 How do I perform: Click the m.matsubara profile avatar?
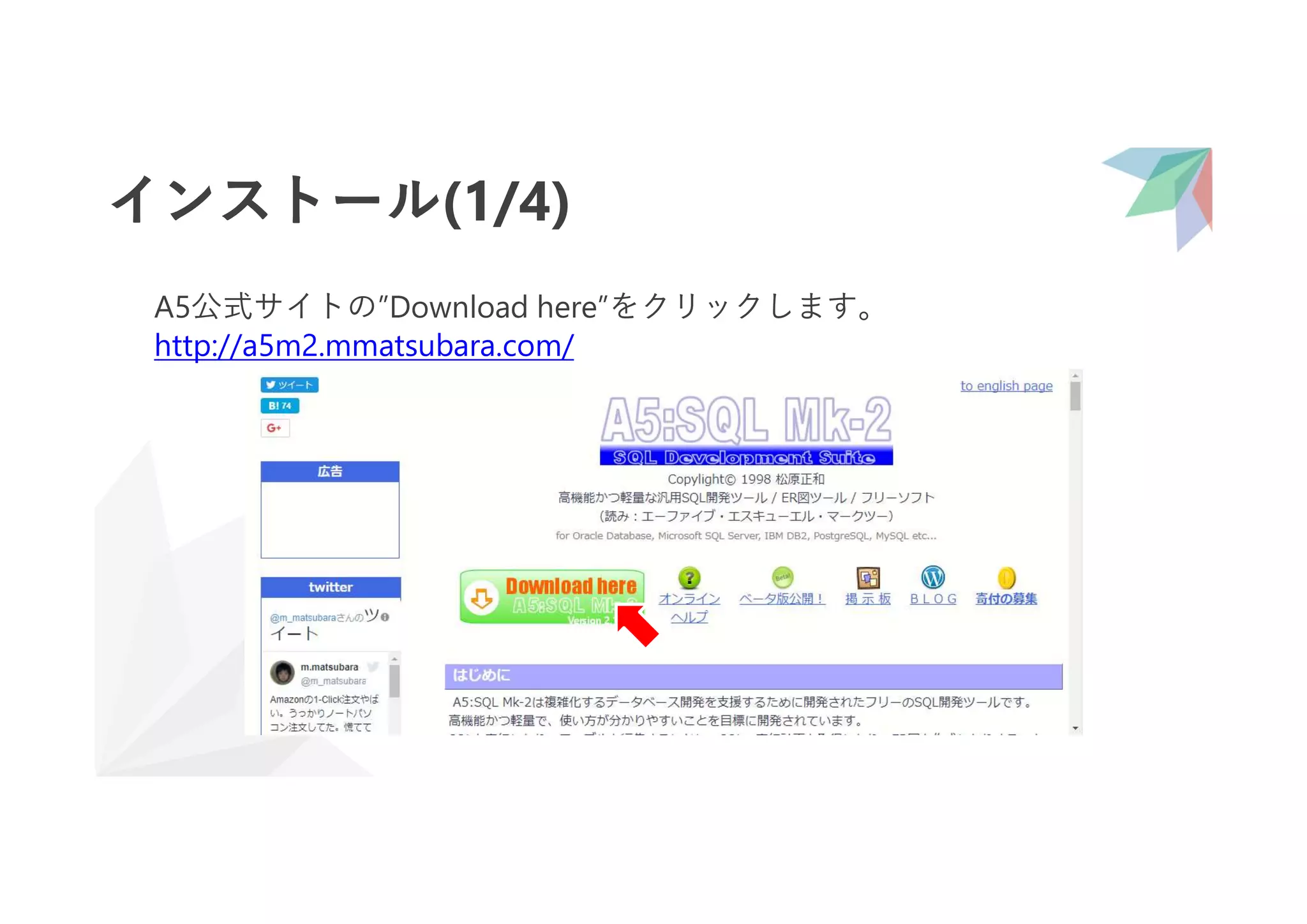(x=282, y=673)
